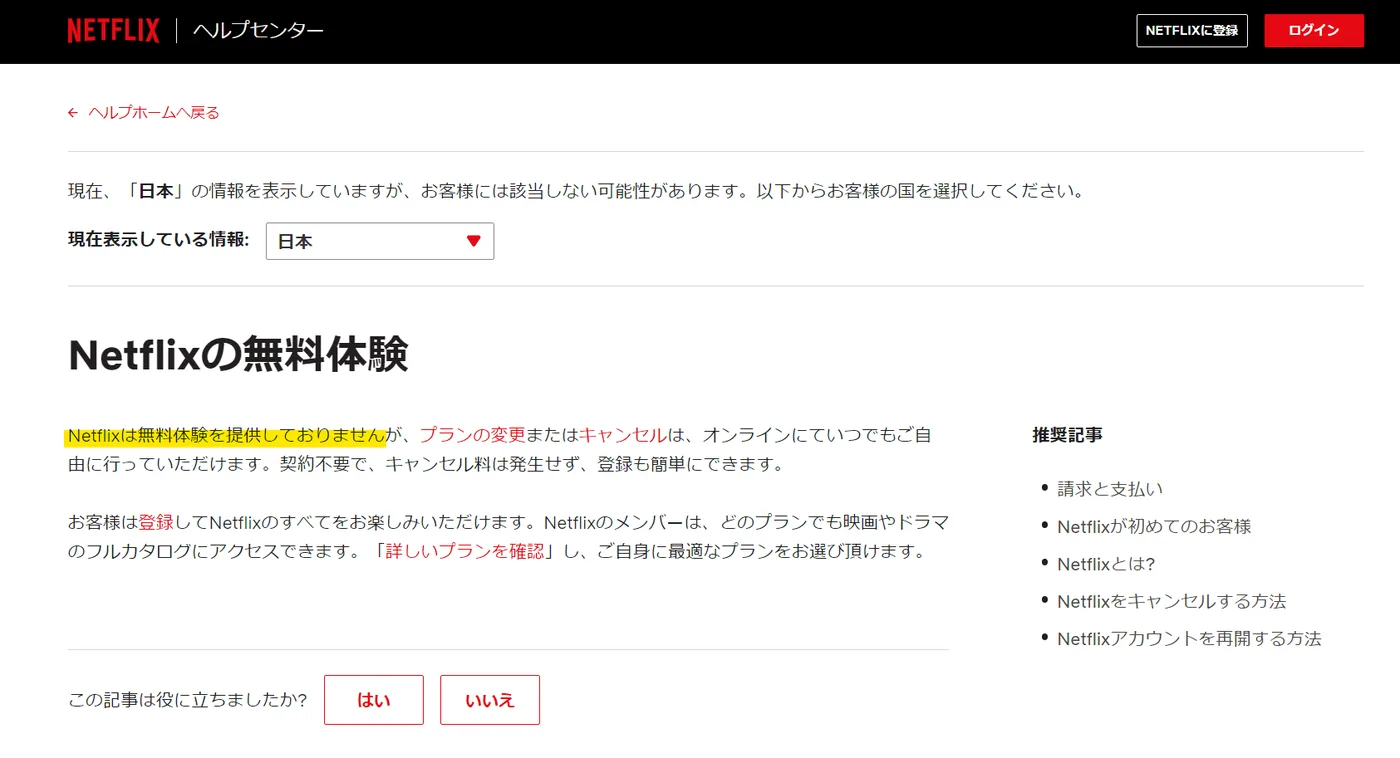Screen dimensions: 1400x758
Task: Answer いいえ to the helpful question
Action: (490, 700)
